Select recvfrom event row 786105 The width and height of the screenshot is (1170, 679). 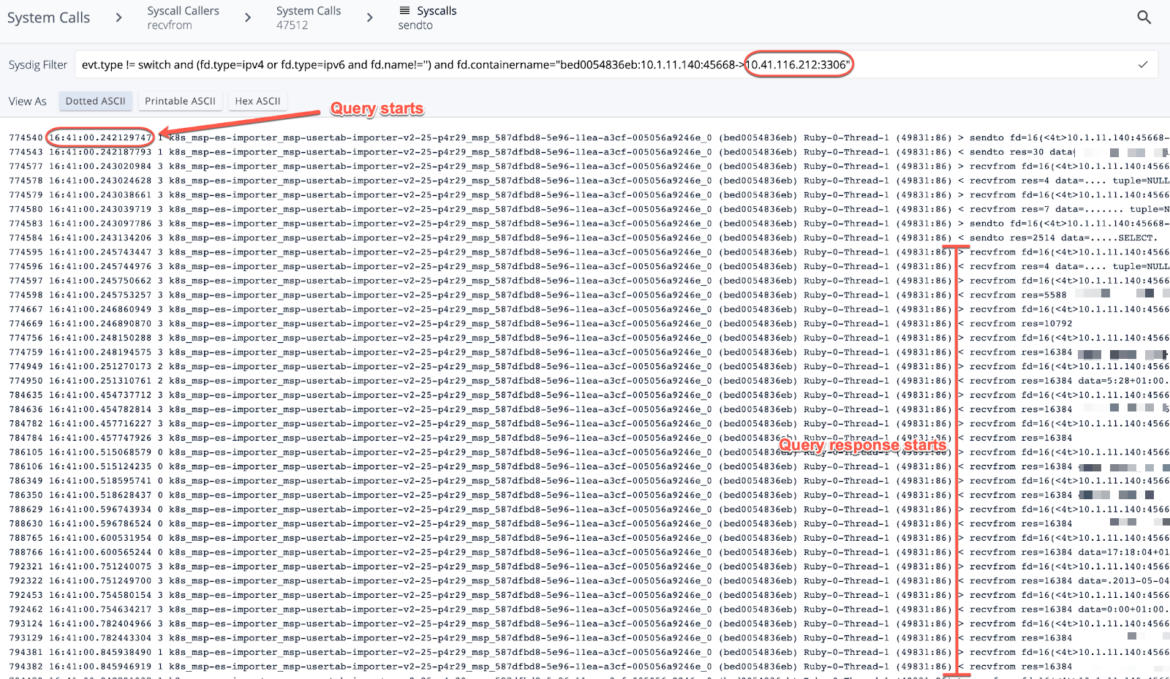click(400, 452)
